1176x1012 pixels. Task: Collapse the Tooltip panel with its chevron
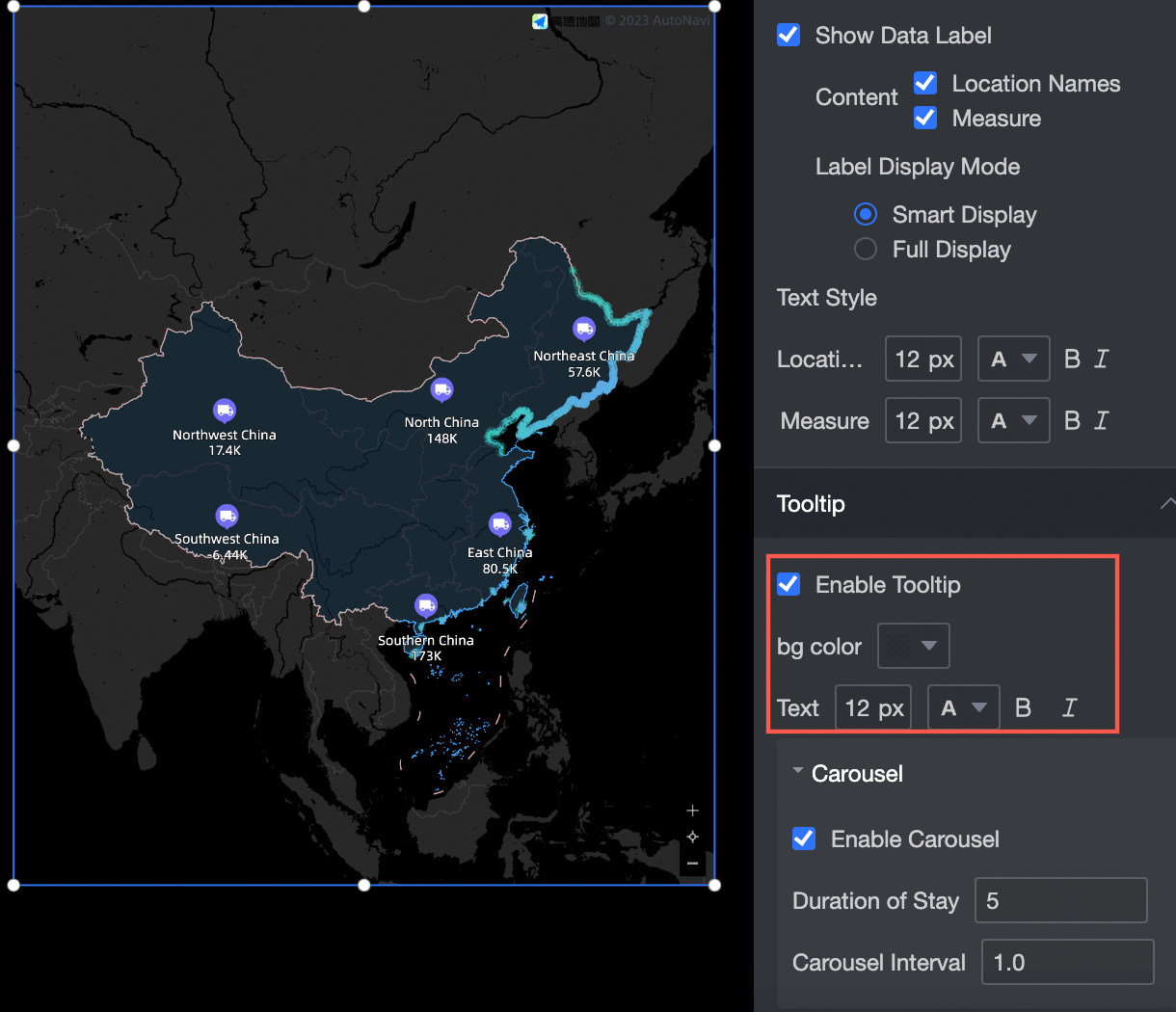point(1168,503)
